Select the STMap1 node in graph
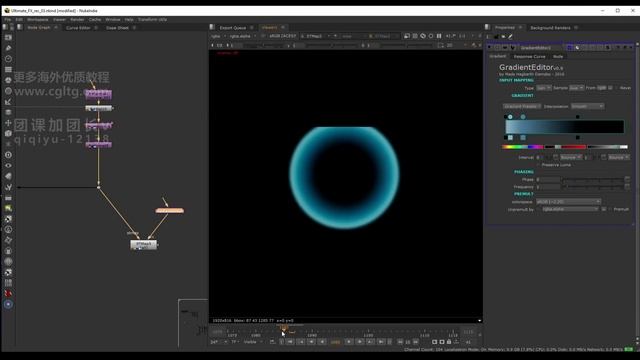Image resolution: width=640 pixels, height=360 pixels. (x=143, y=244)
